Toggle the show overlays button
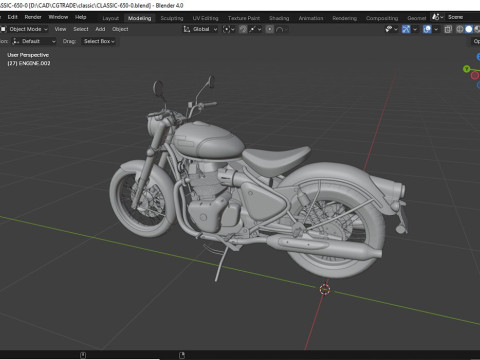The width and height of the screenshot is (480, 360). coord(427,29)
